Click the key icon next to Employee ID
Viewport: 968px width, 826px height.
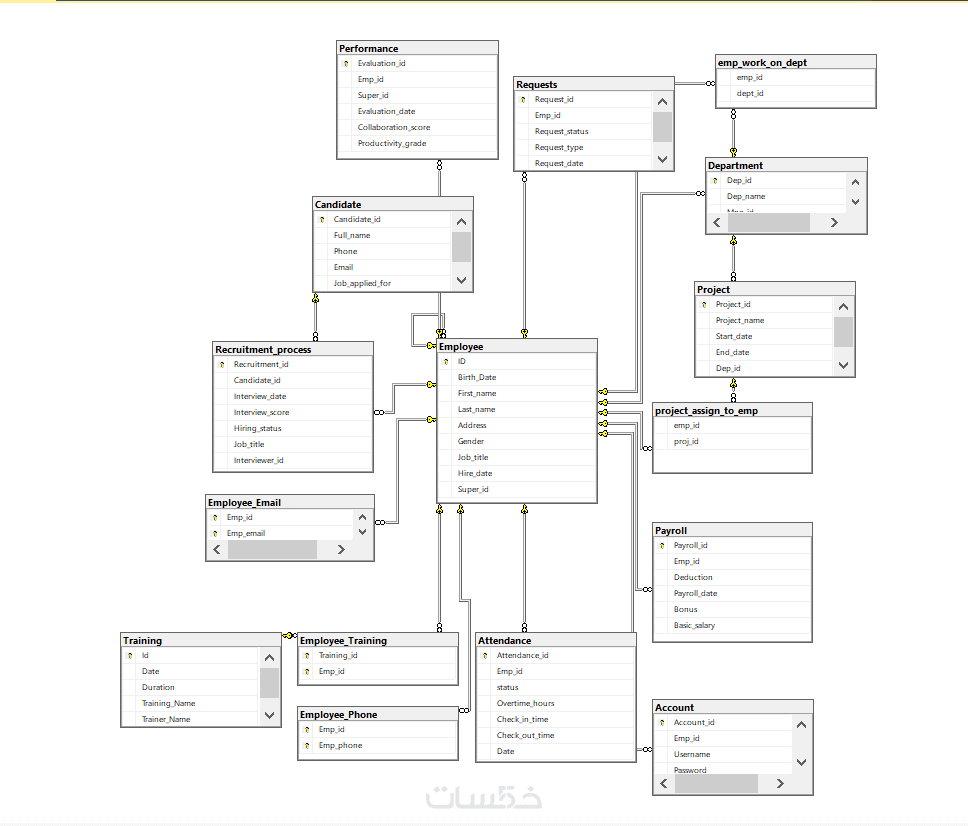click(x=446, y=362)
